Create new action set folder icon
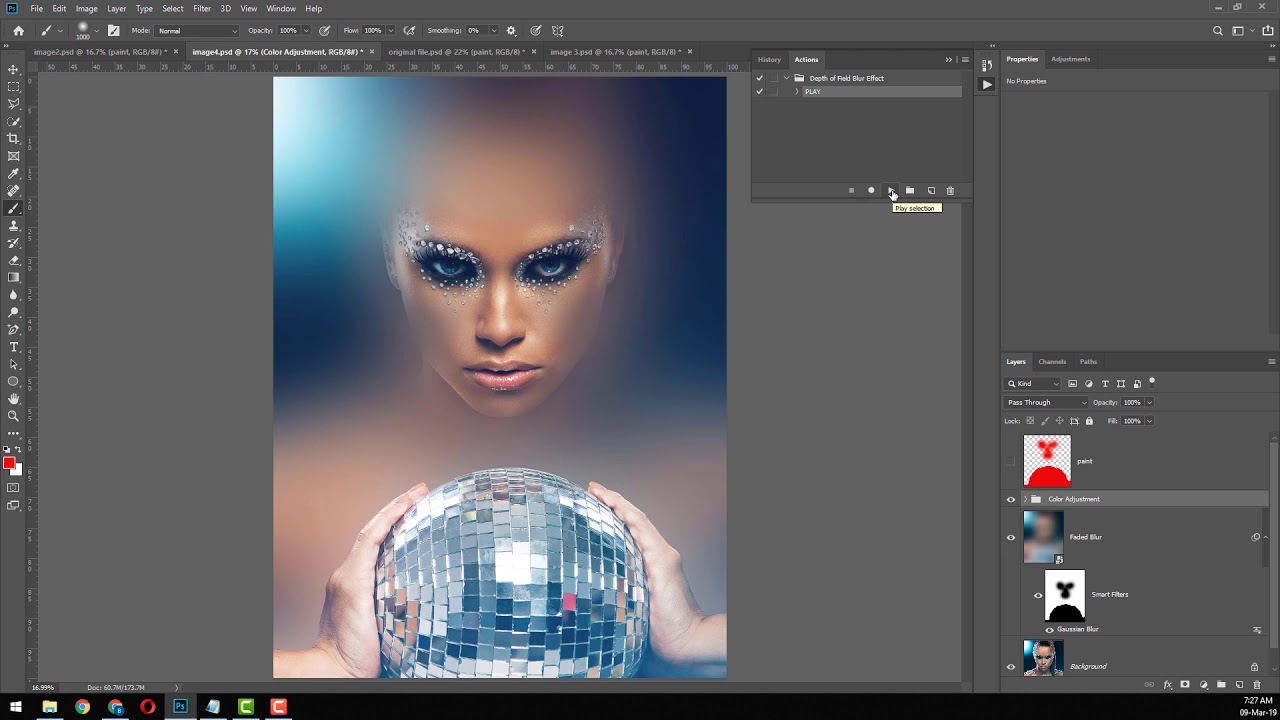Viewport: 1280px width, 720px height. coord(910,190)
